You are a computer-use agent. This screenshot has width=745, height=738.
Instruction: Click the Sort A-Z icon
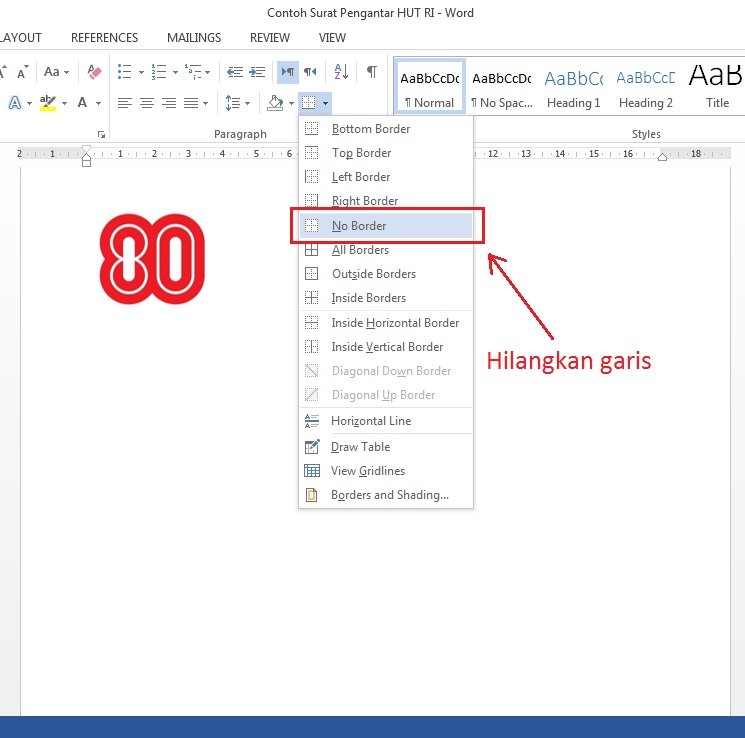(x=341, y=72)
